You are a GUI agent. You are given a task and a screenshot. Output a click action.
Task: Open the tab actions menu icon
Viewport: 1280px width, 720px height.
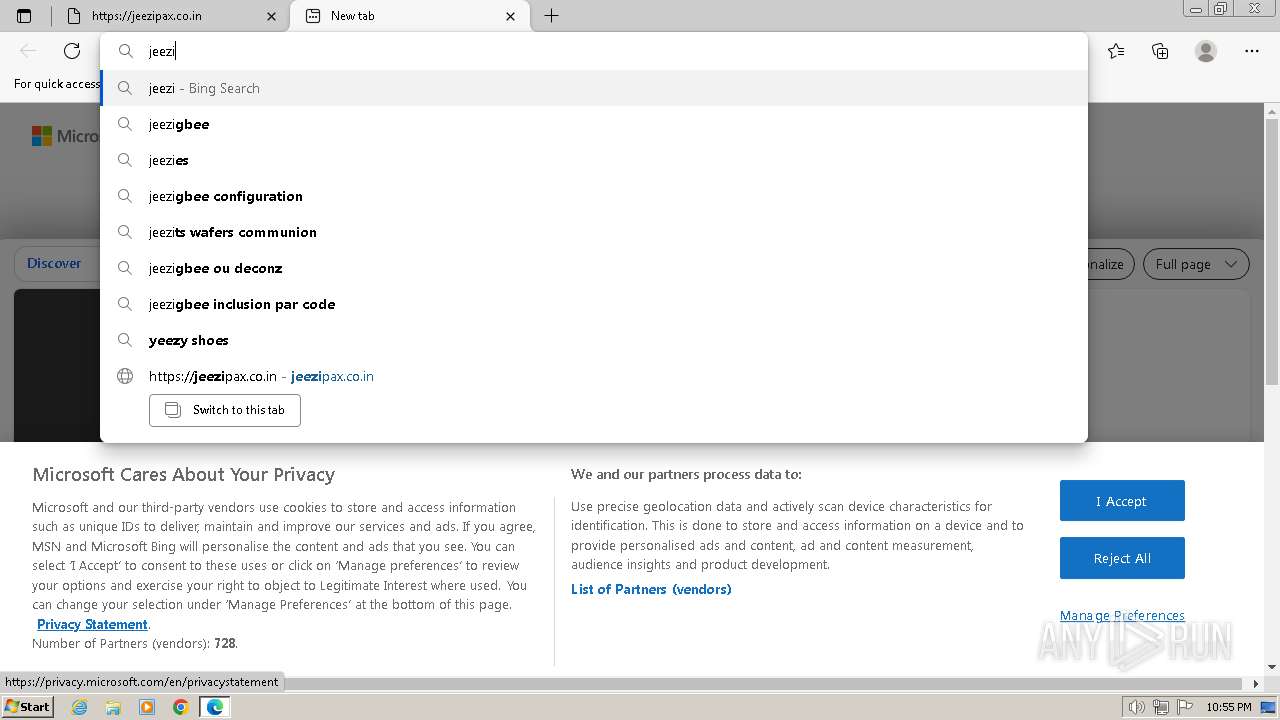pos(24,16)
